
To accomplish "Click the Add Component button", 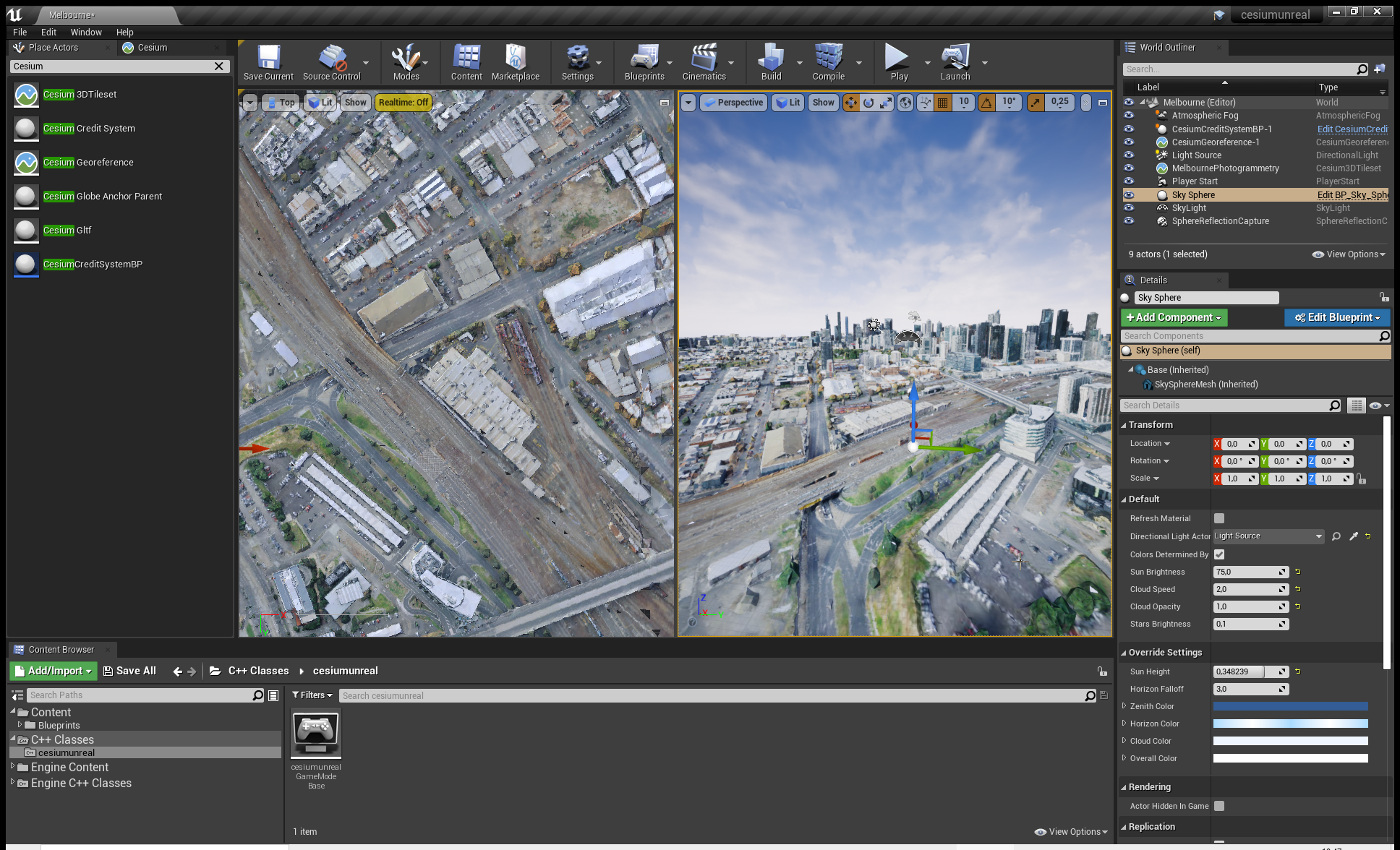I will pos(1173,317).
